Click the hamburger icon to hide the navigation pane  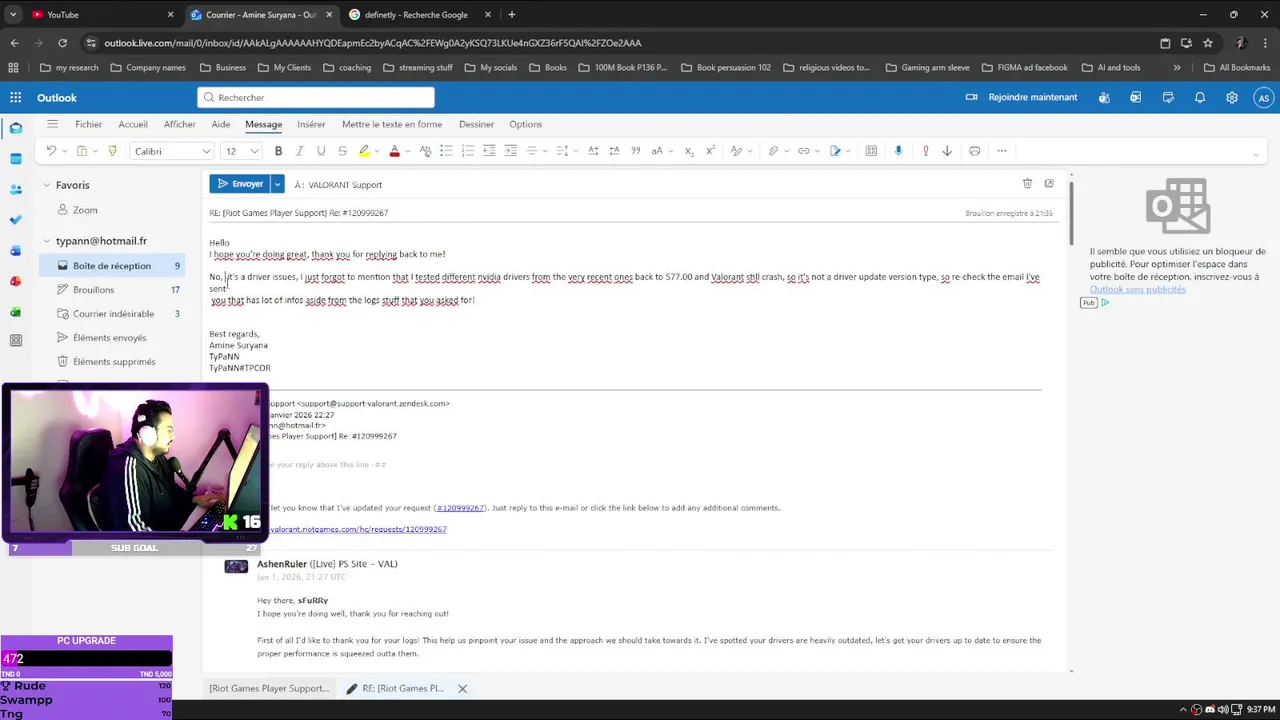pyautogui.click(x=52, y=124)
